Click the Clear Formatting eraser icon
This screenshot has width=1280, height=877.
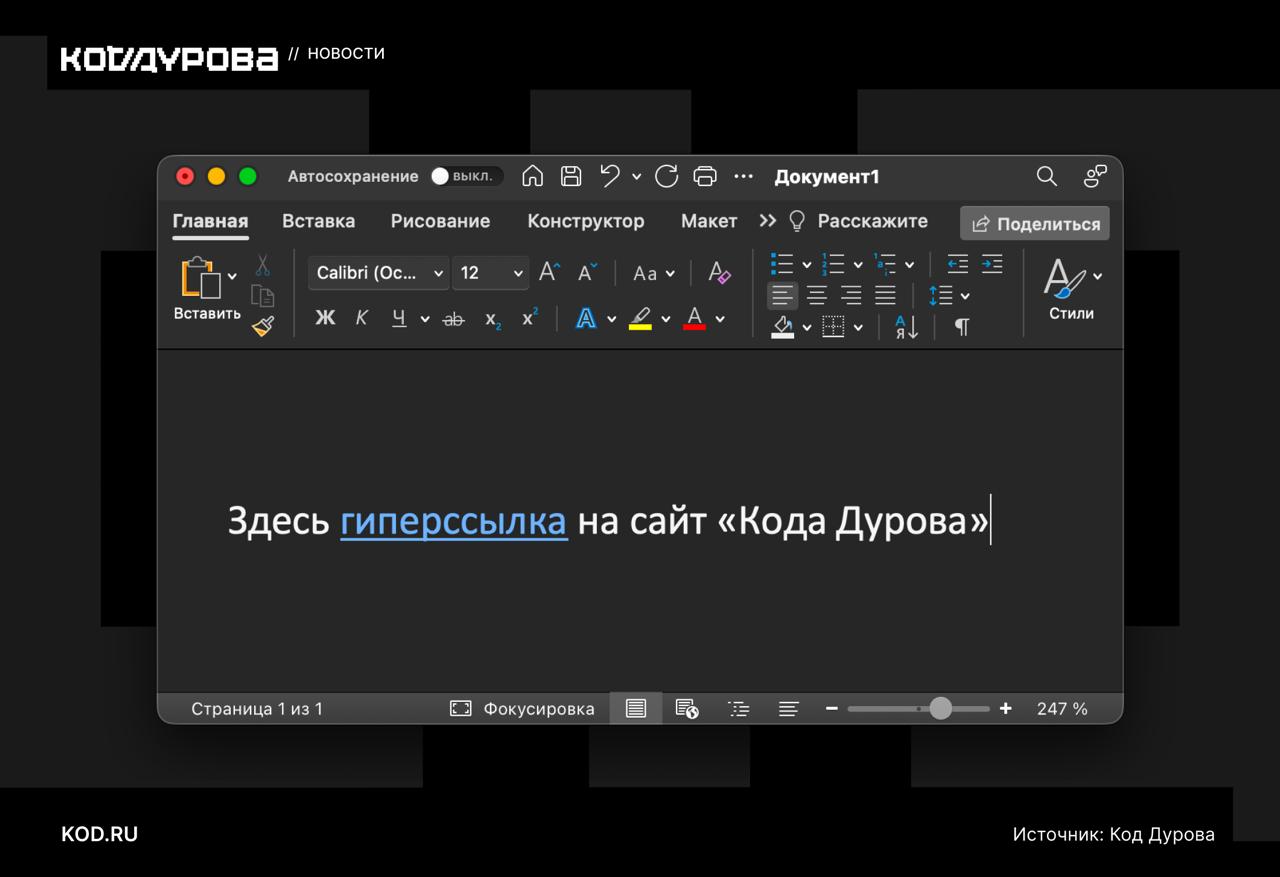pos(719,273)
